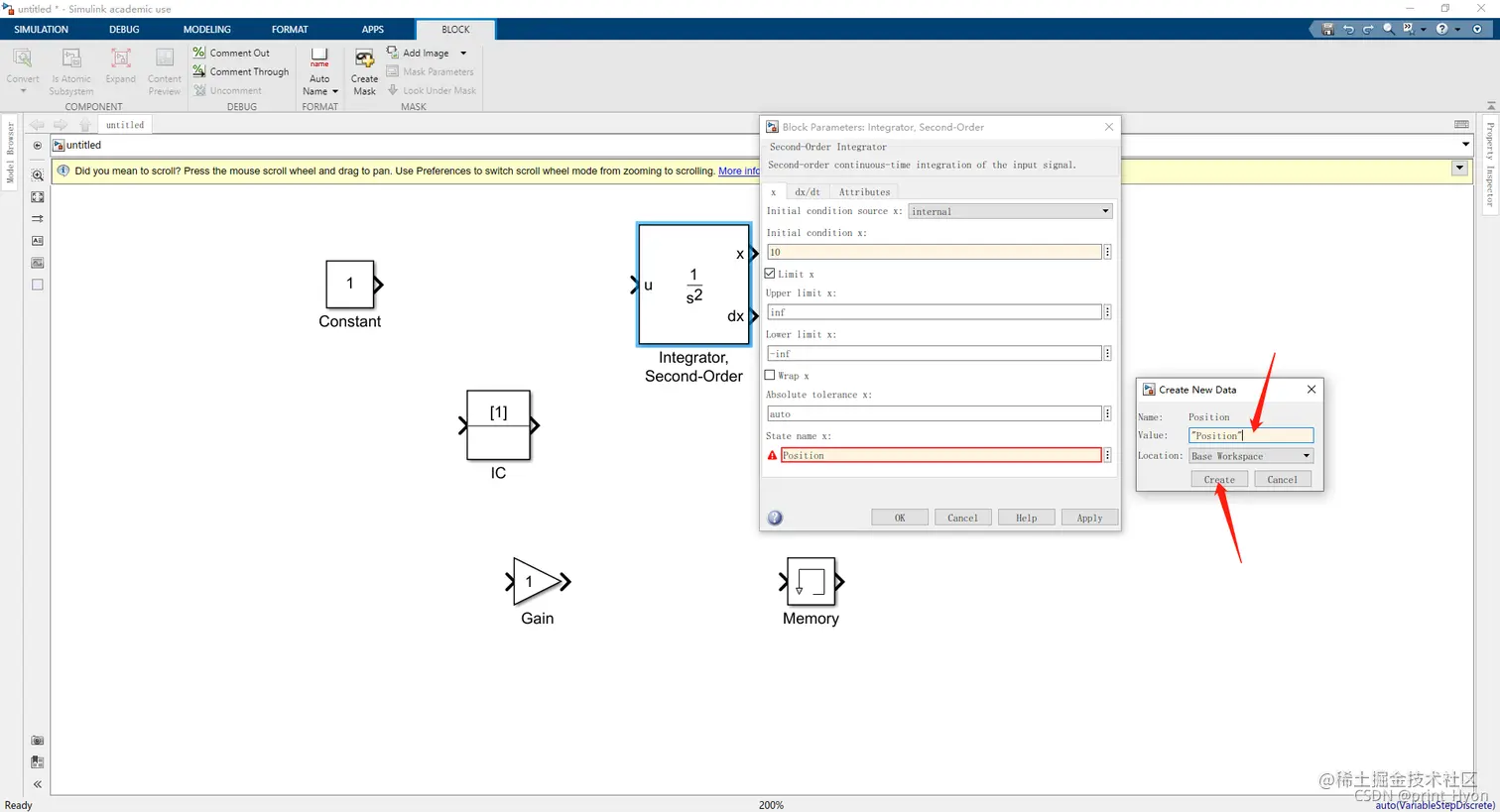This screenshot has width=1500, height=812.
Task: Open the More info link in banner
Action: click(x=738, y=171)
